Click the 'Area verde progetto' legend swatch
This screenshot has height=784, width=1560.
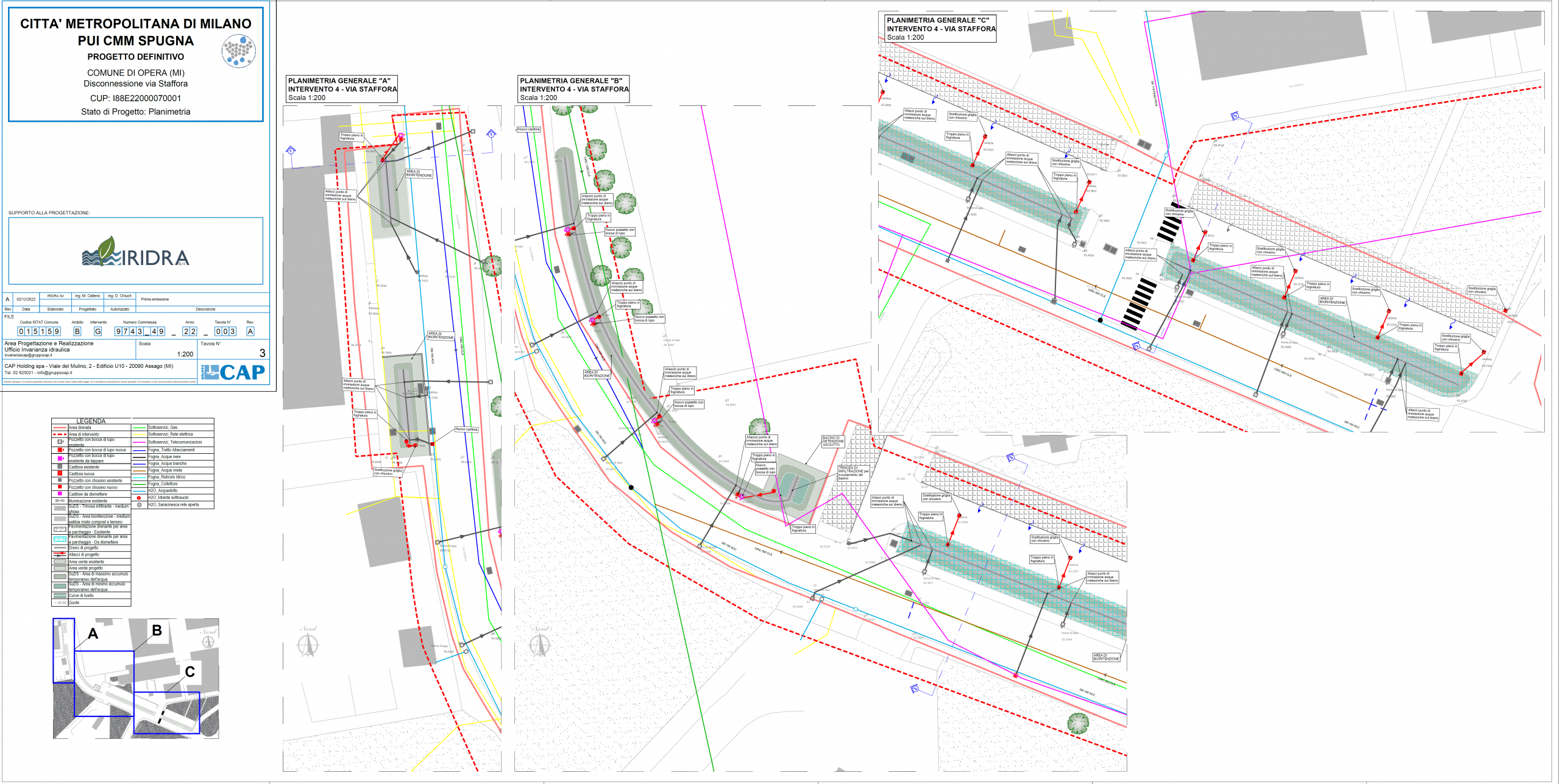coord(60,568)
